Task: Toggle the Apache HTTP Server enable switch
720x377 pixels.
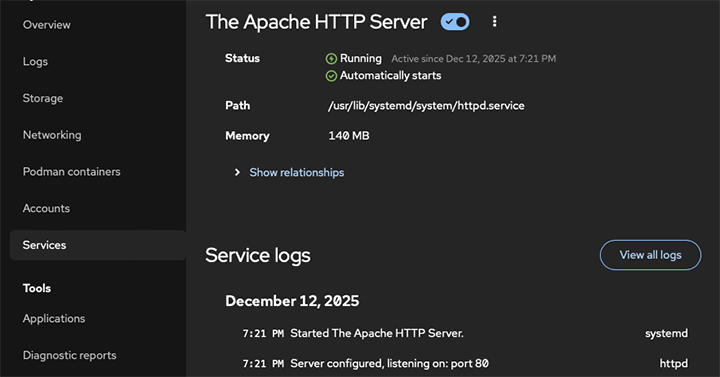Action: pyautogui.click(x=455, y=22)
